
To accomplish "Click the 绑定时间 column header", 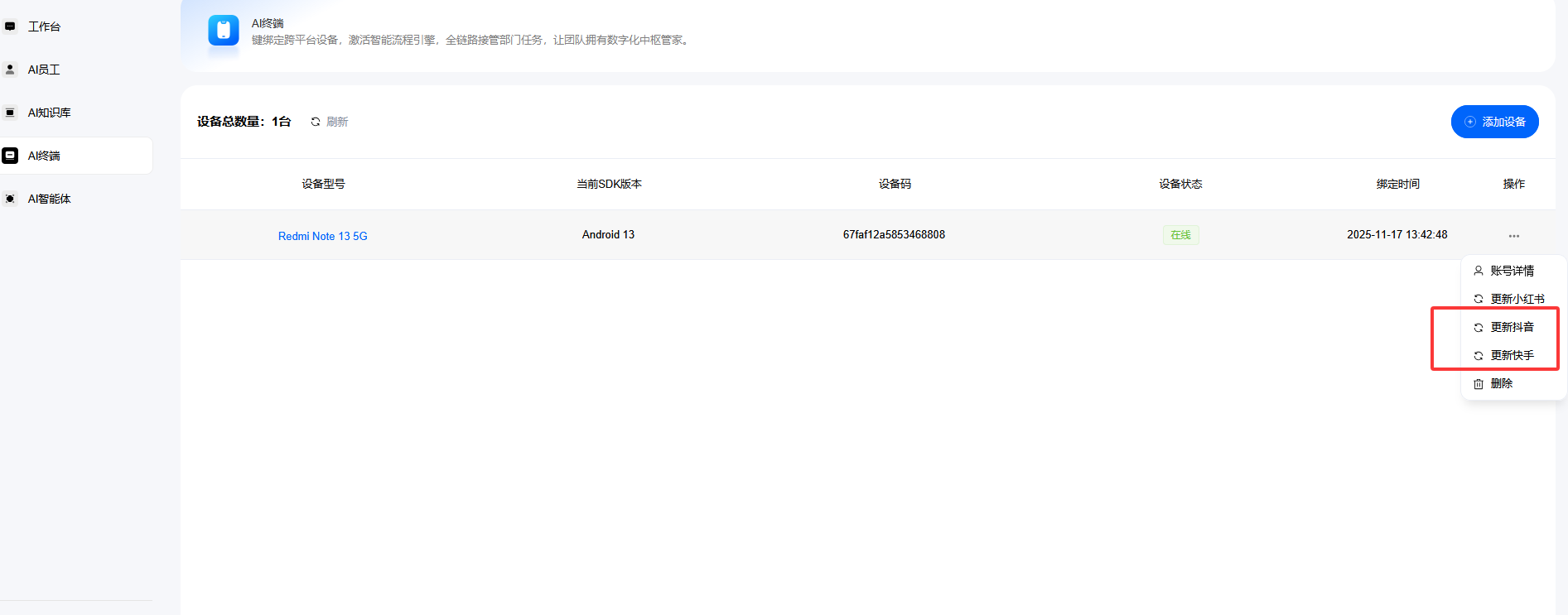I will pos(1397,184).
